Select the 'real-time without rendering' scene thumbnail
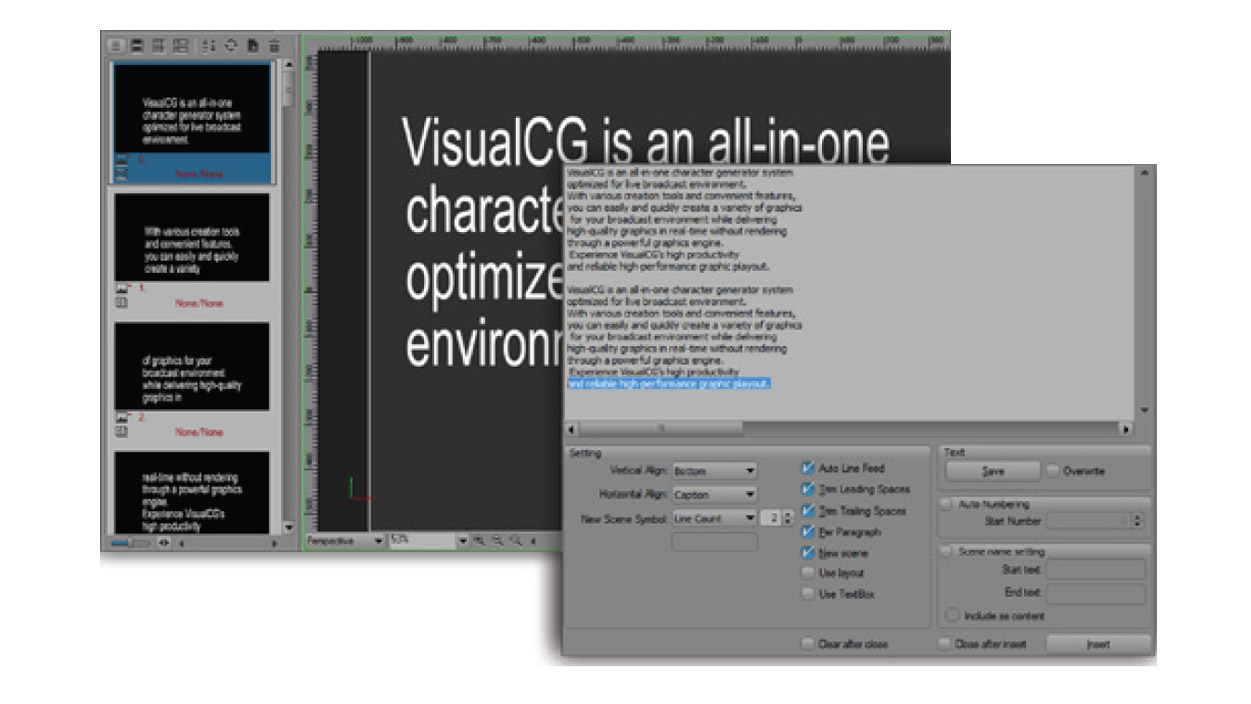Screen dimensions: 1251x704 [192, 493]
